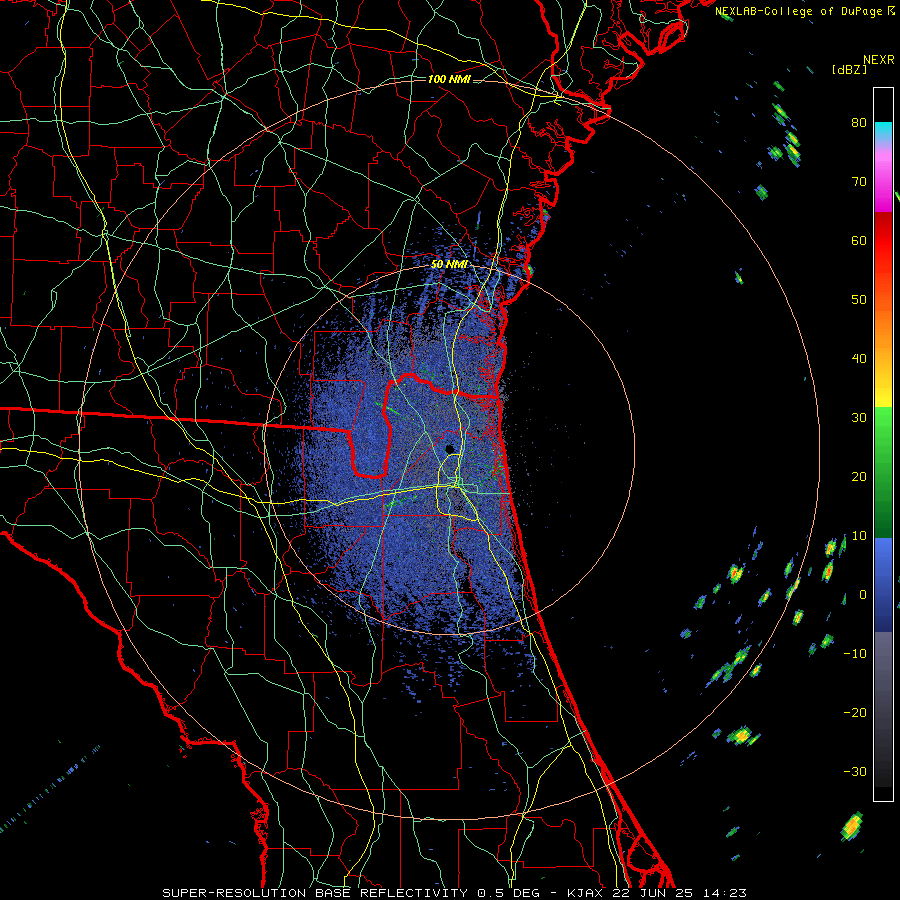The height and width of the screenshot is (900, 900).
Task: Click the 80 value on the dBZ scale
Action: point(859,123)
